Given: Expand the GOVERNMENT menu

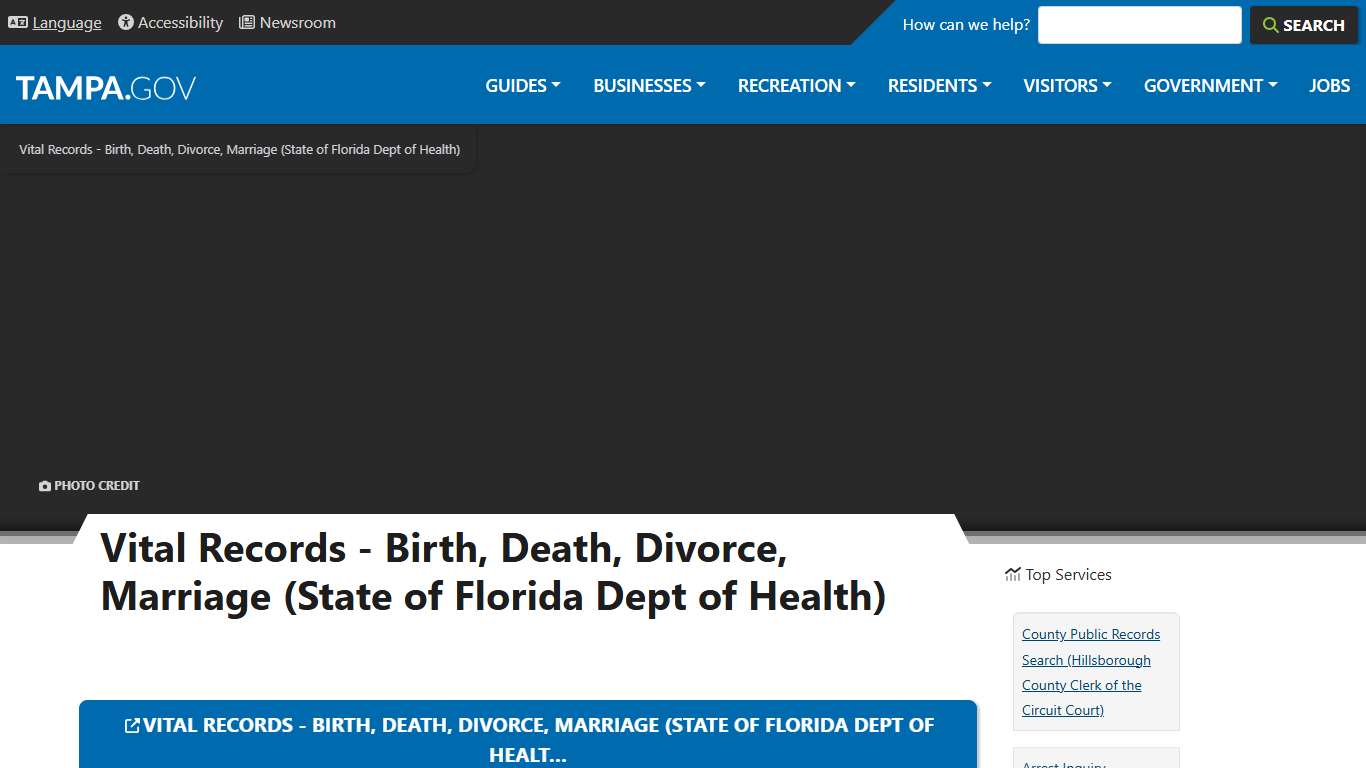Looking at the screenshot, I should pyautogui.click(x=1210, y=85).
